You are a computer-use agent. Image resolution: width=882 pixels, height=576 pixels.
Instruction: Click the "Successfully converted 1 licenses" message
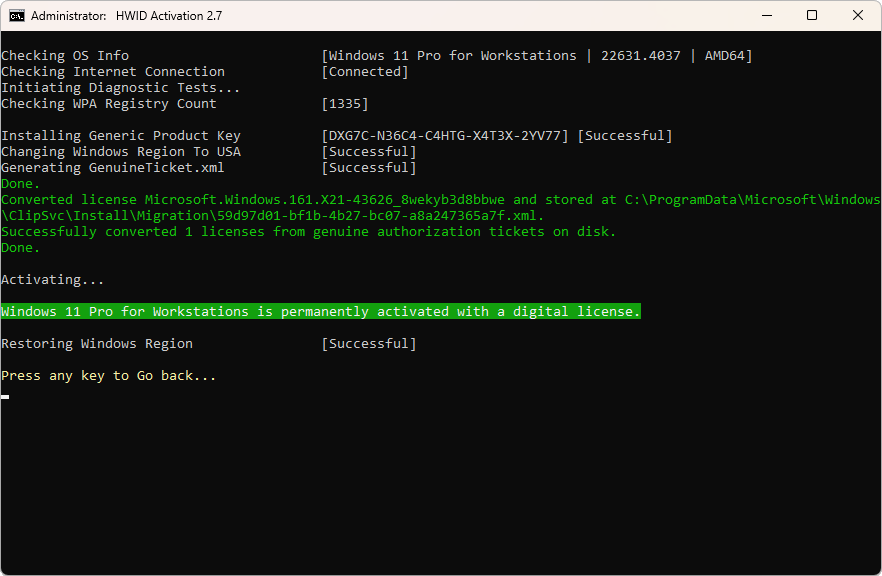(308, 232)
